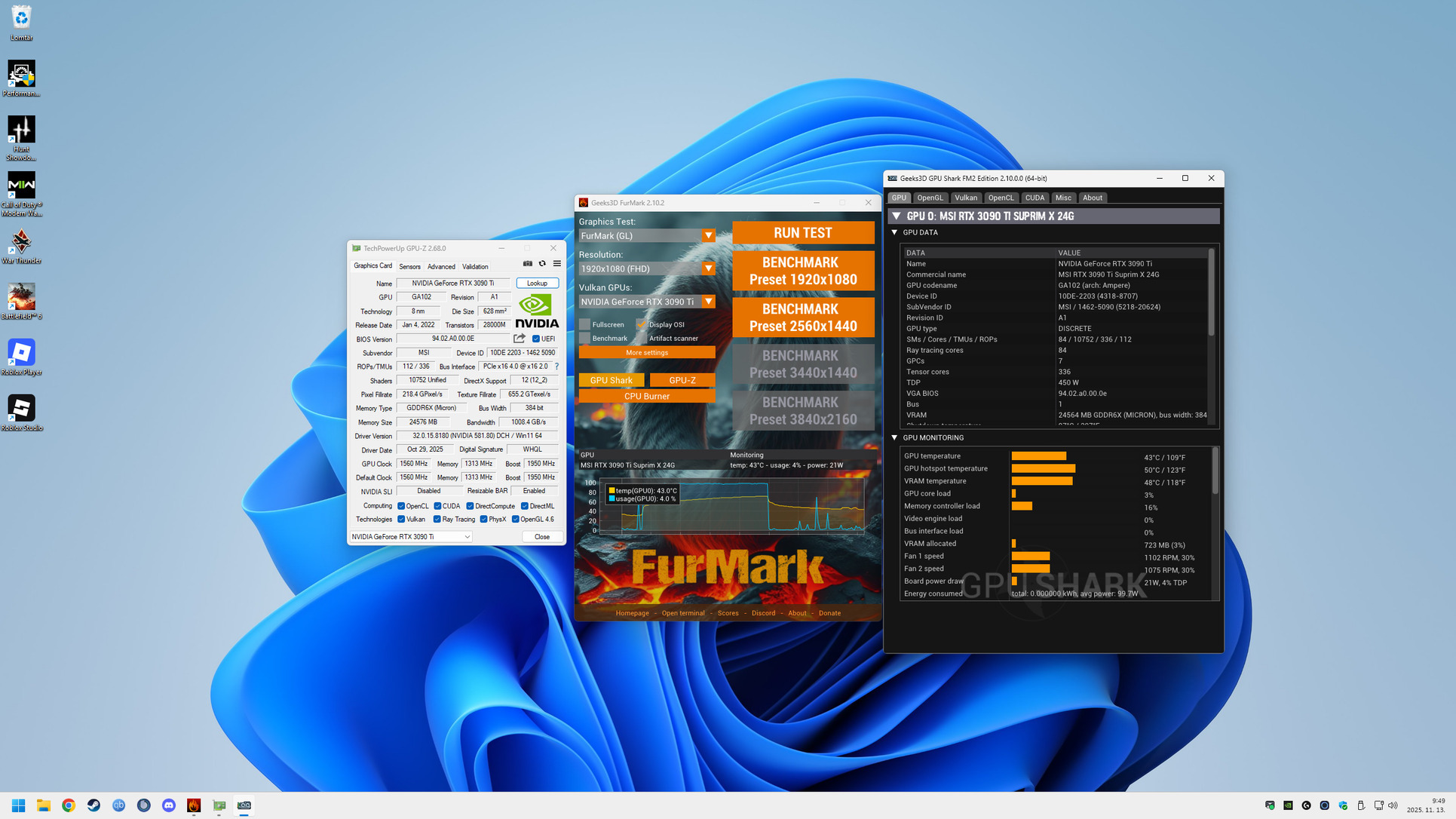
Task: Open Steam from the taskbar
Action: [93, 805]
